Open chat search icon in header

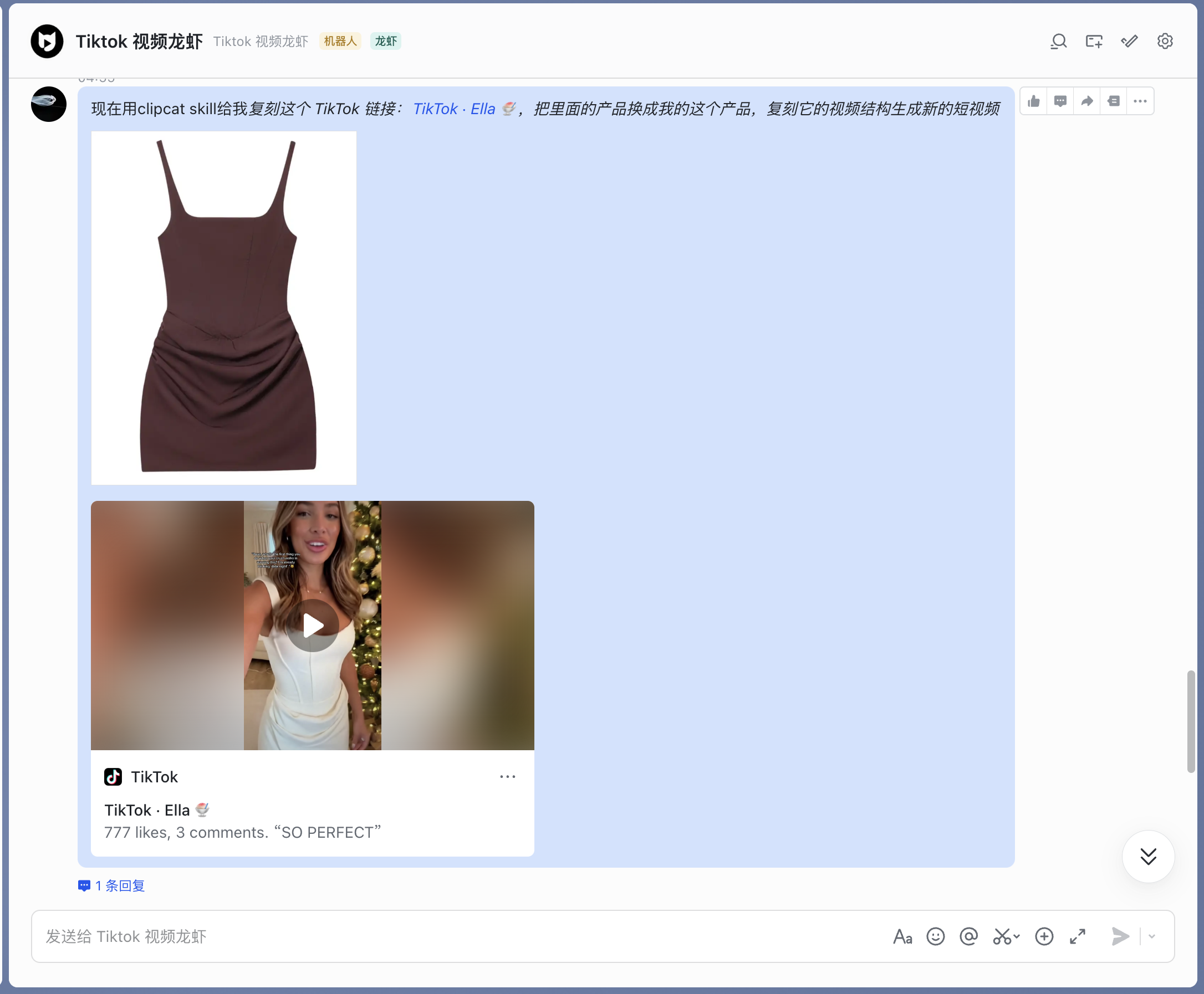tap(1059, 41)
